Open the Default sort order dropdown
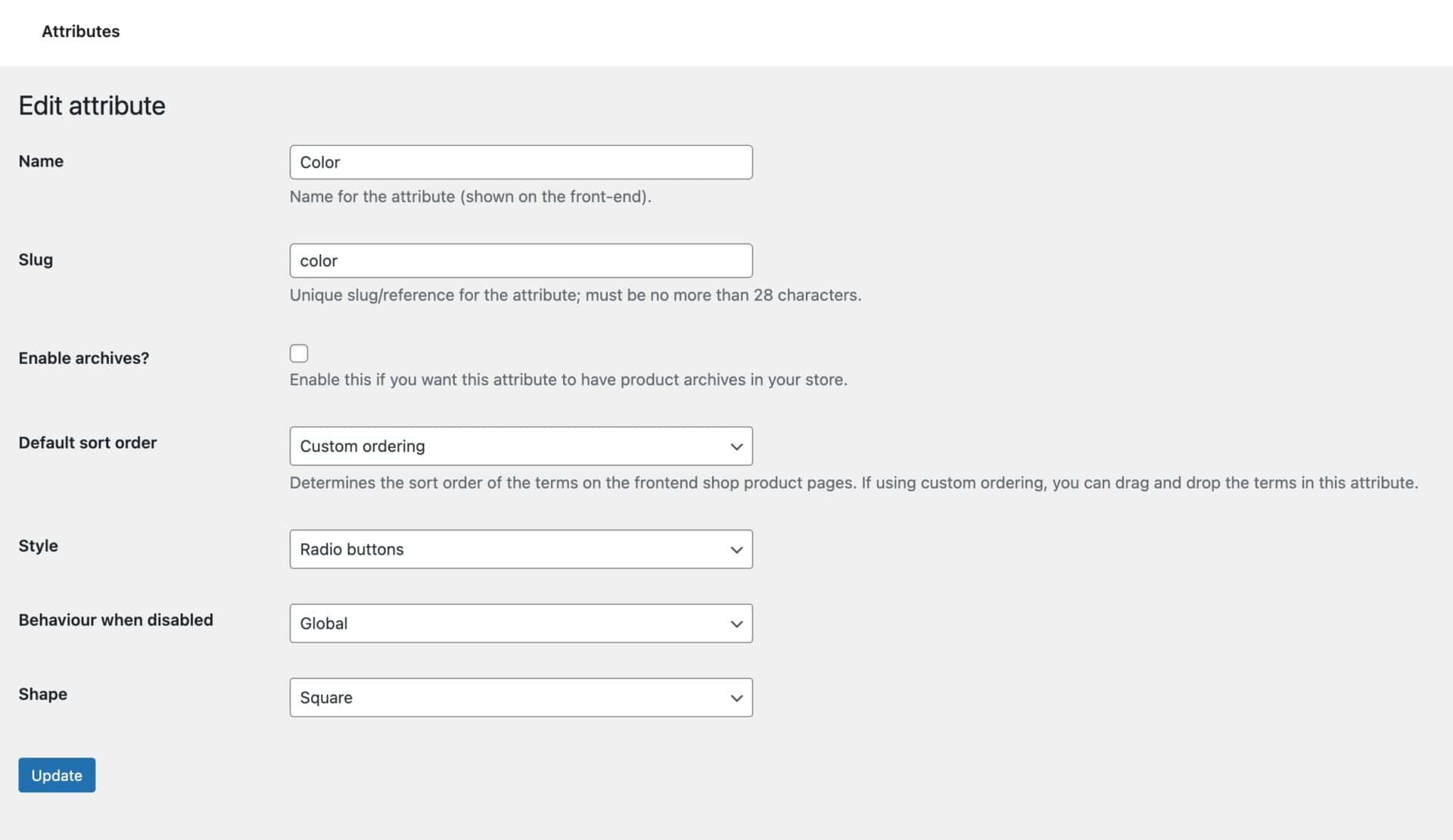 pyautogui.click(x=521, y=446)
